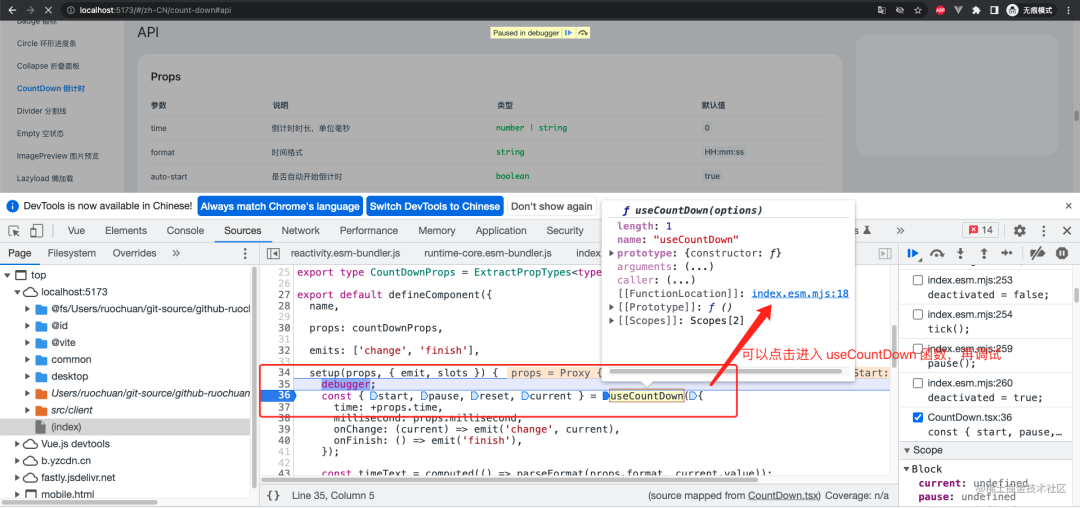Click the eye-slash tracking protection icon in address bar
Viewport: 1080px width, 508px height.
coord(900,10)
